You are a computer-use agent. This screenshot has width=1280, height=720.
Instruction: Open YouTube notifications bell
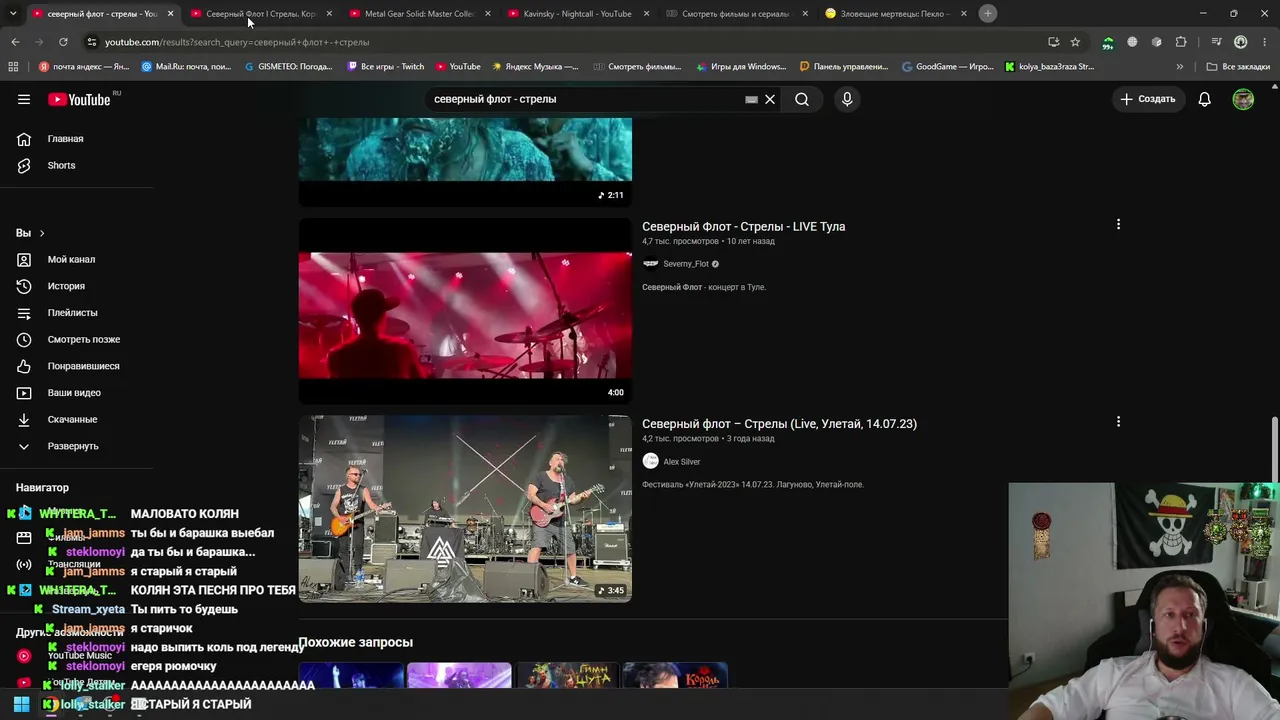click(x=1205, y=99)
